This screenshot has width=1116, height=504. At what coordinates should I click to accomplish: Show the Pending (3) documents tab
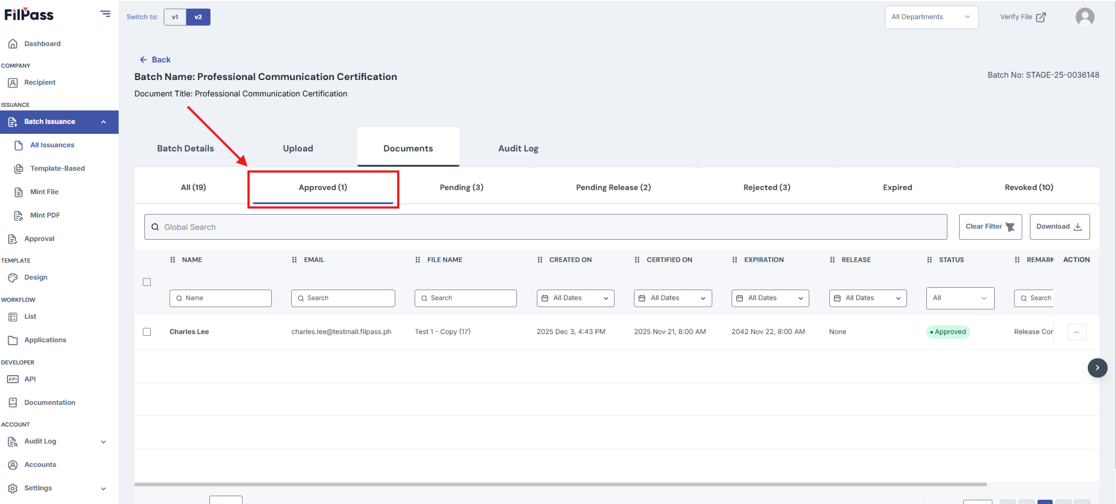click(461, 188)
